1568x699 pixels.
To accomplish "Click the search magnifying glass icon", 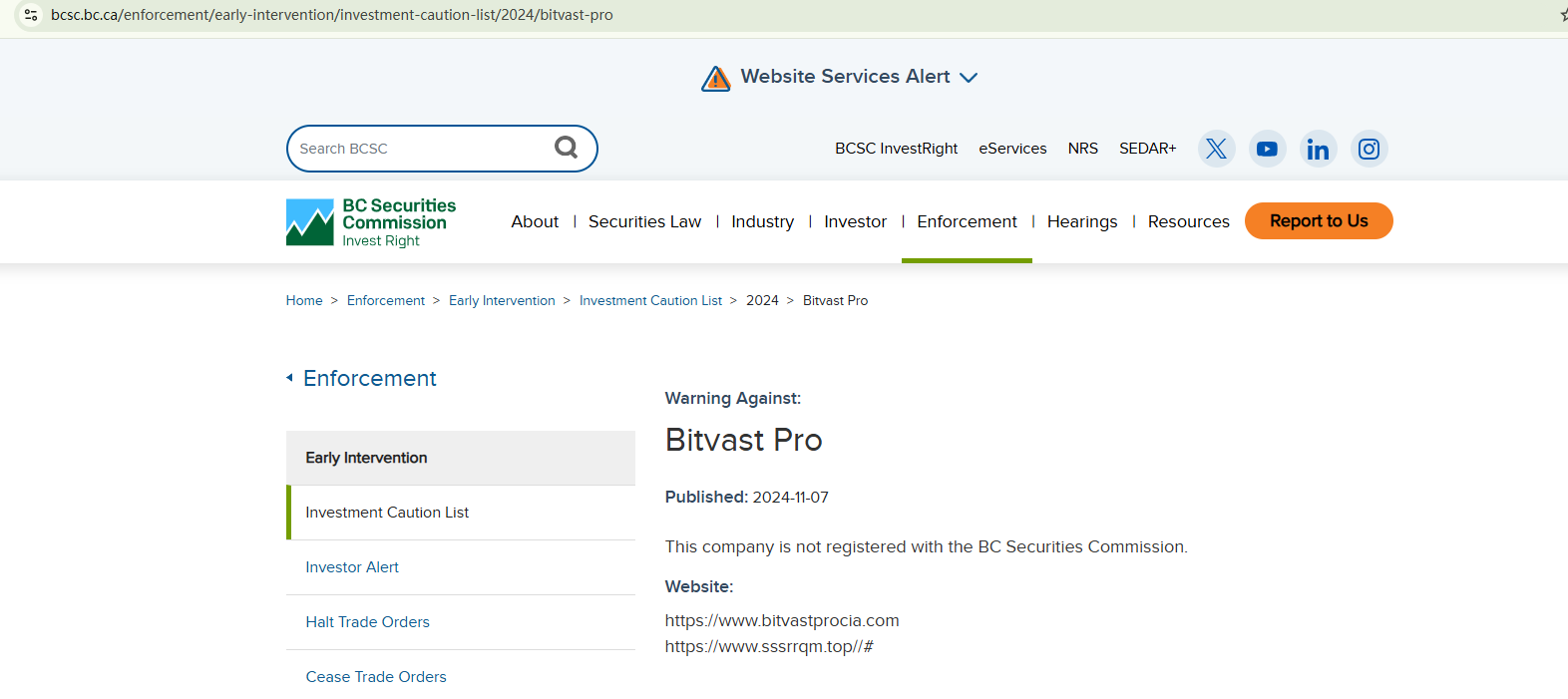I will pos(566,148).
